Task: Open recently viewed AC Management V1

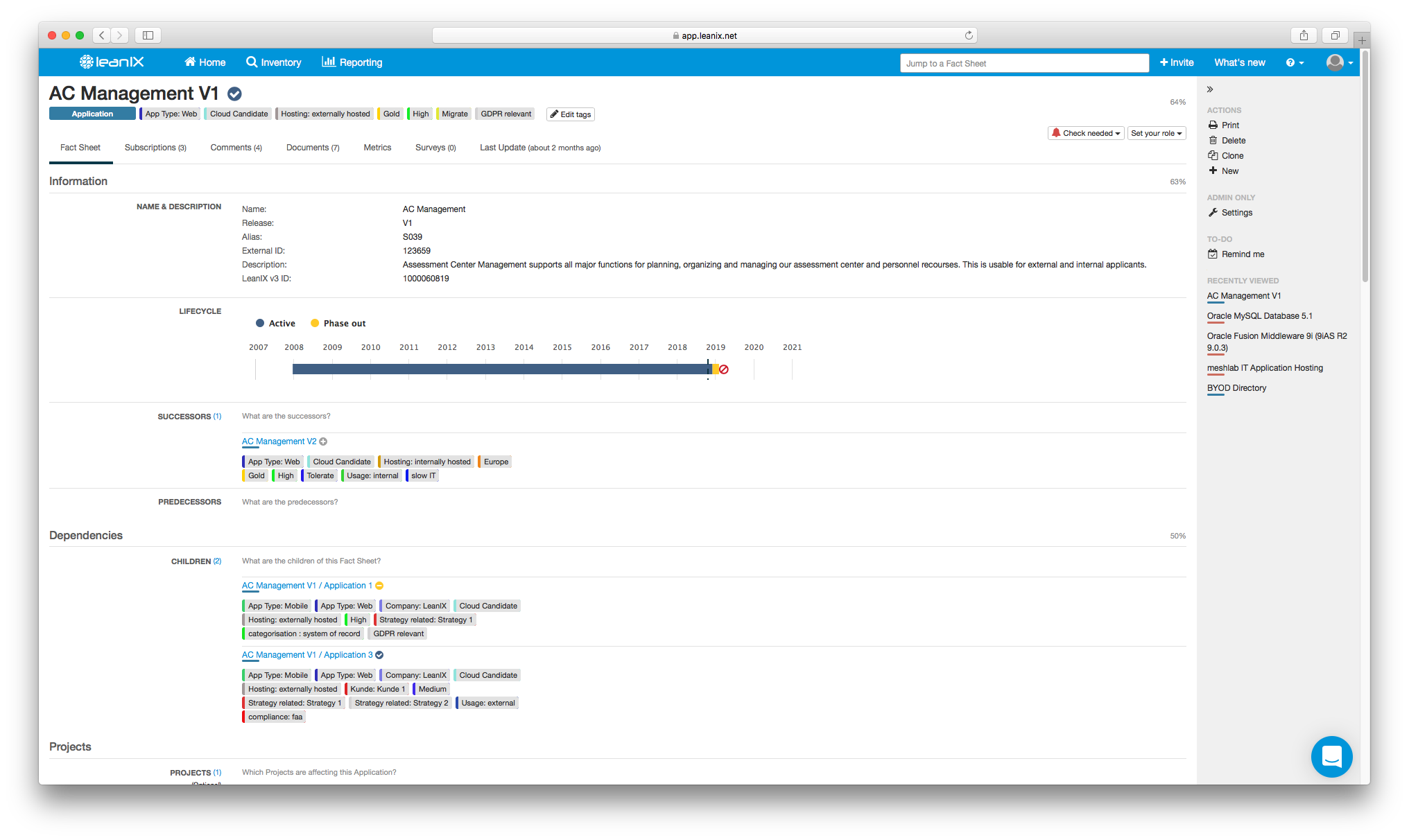Action: point(1244,296)
